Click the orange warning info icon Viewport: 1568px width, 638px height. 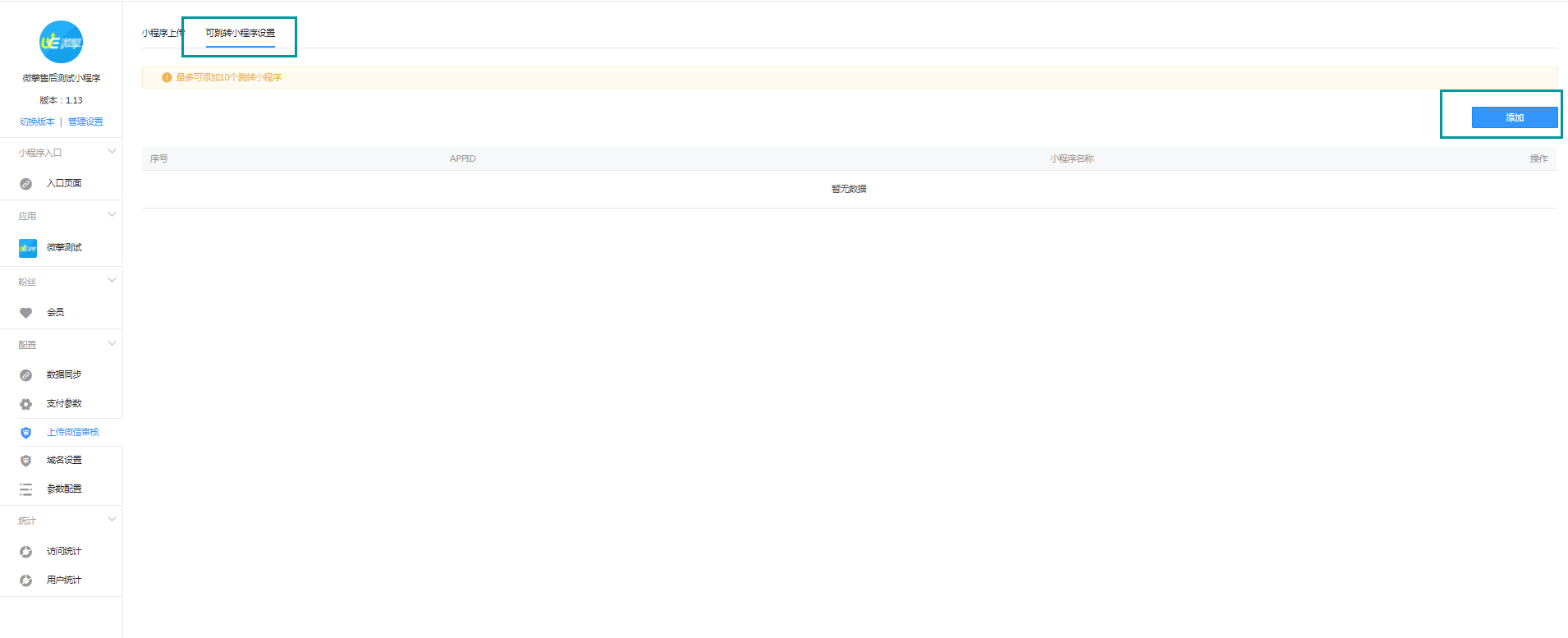click(x=167, y=77)
